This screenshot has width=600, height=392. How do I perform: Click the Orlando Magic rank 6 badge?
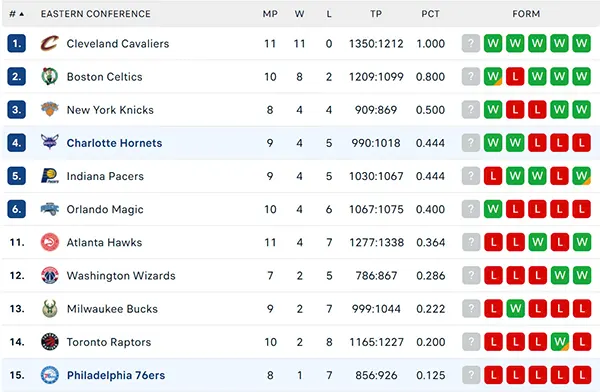tap(16, 209)
